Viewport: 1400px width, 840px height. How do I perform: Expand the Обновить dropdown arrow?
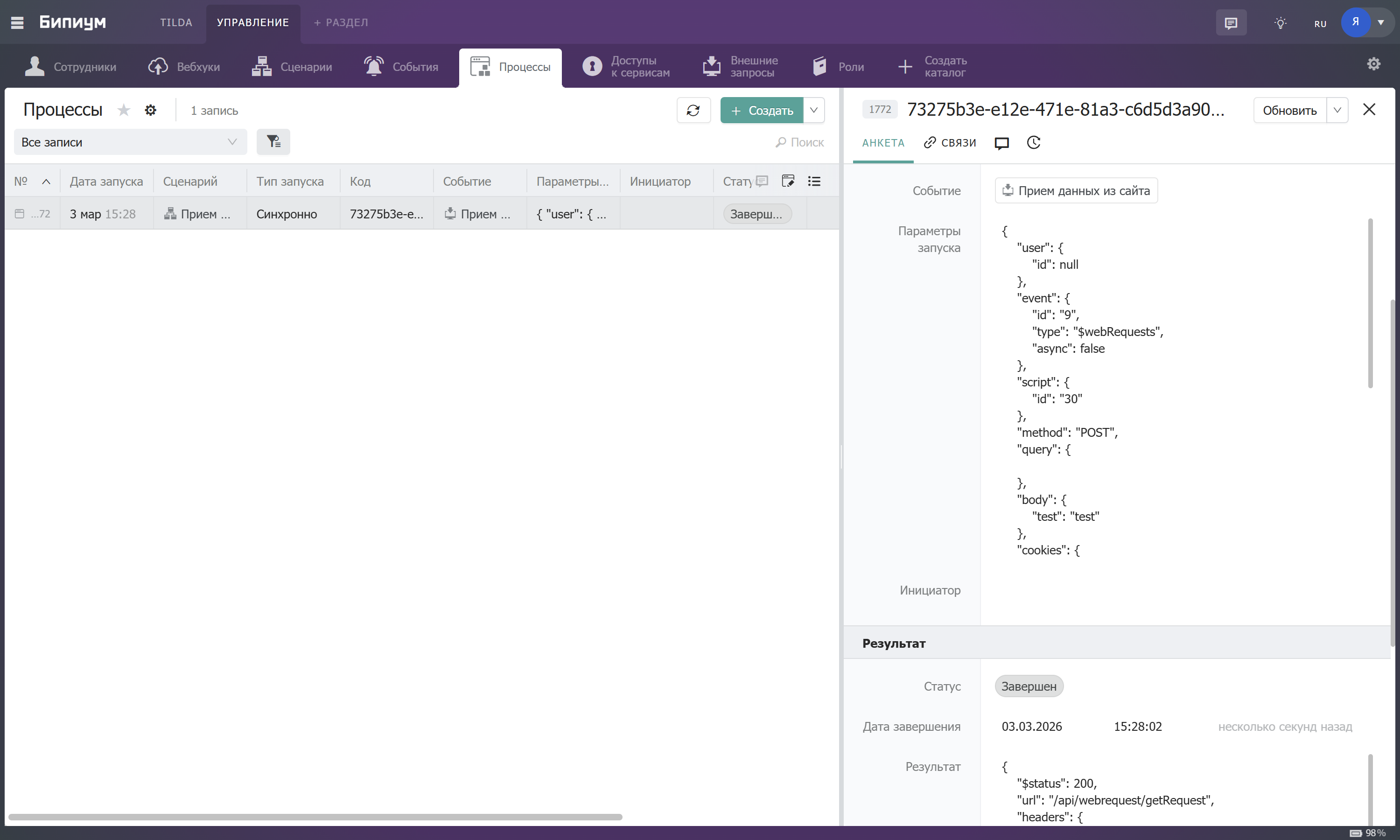1337,111
